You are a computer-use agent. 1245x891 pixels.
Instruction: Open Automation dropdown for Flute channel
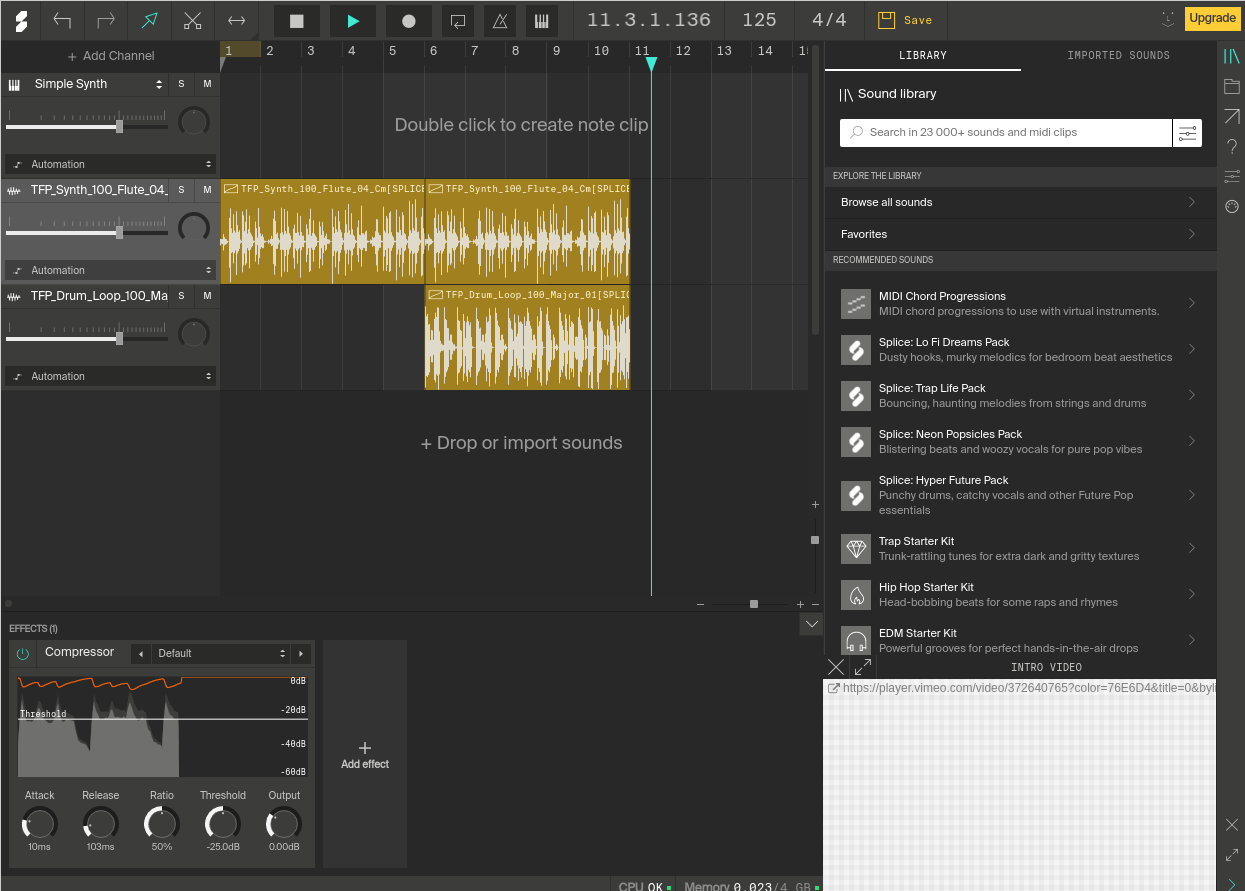[110, 270]
